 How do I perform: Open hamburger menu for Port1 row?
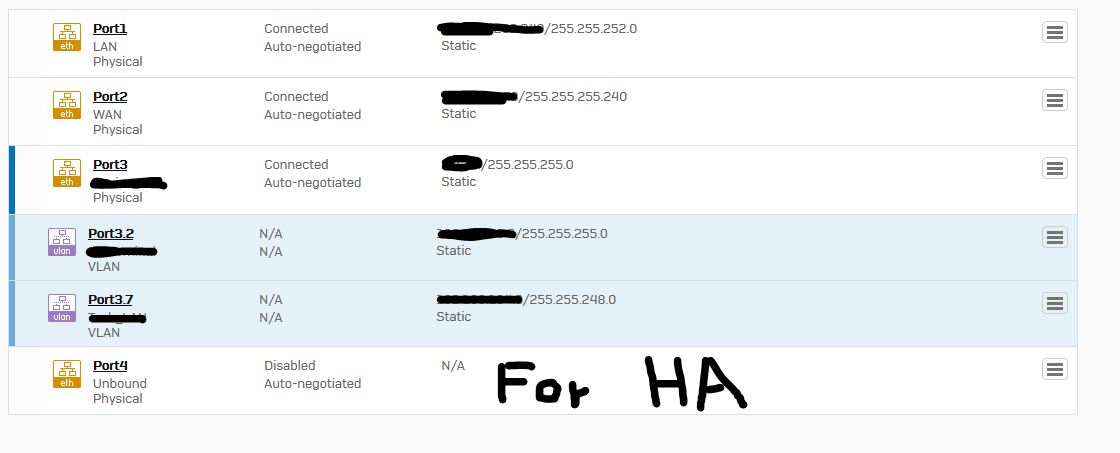(1055, 32)
